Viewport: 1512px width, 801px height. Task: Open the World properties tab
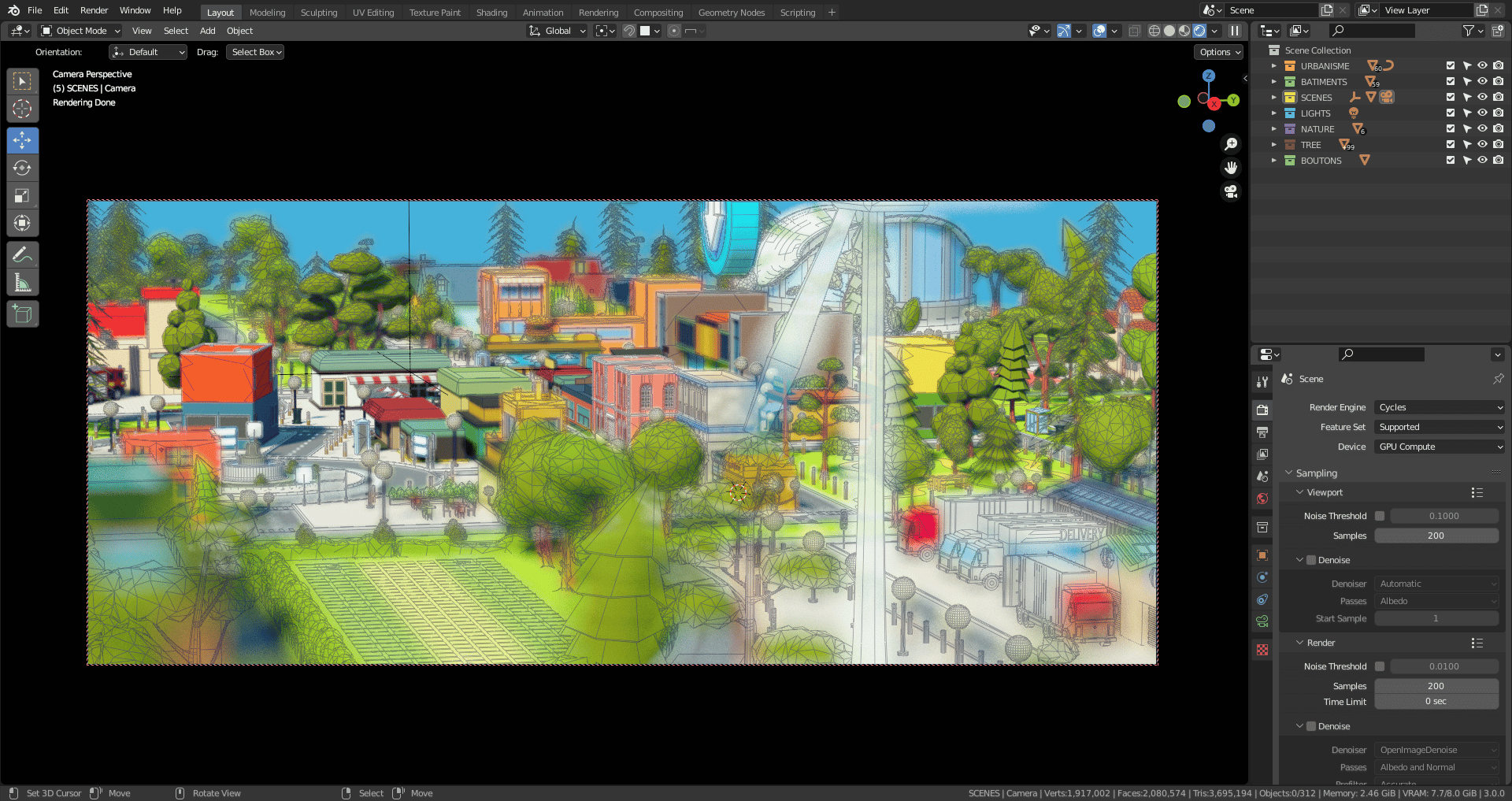(x=1262, y=499)
